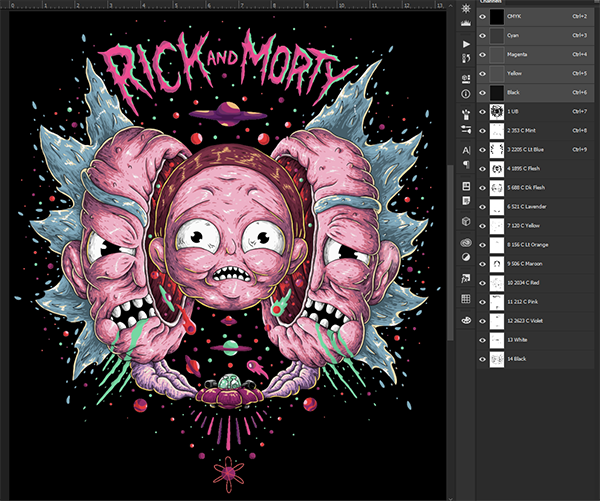Open the Brush presets panel icon

(x=466, y=114)
